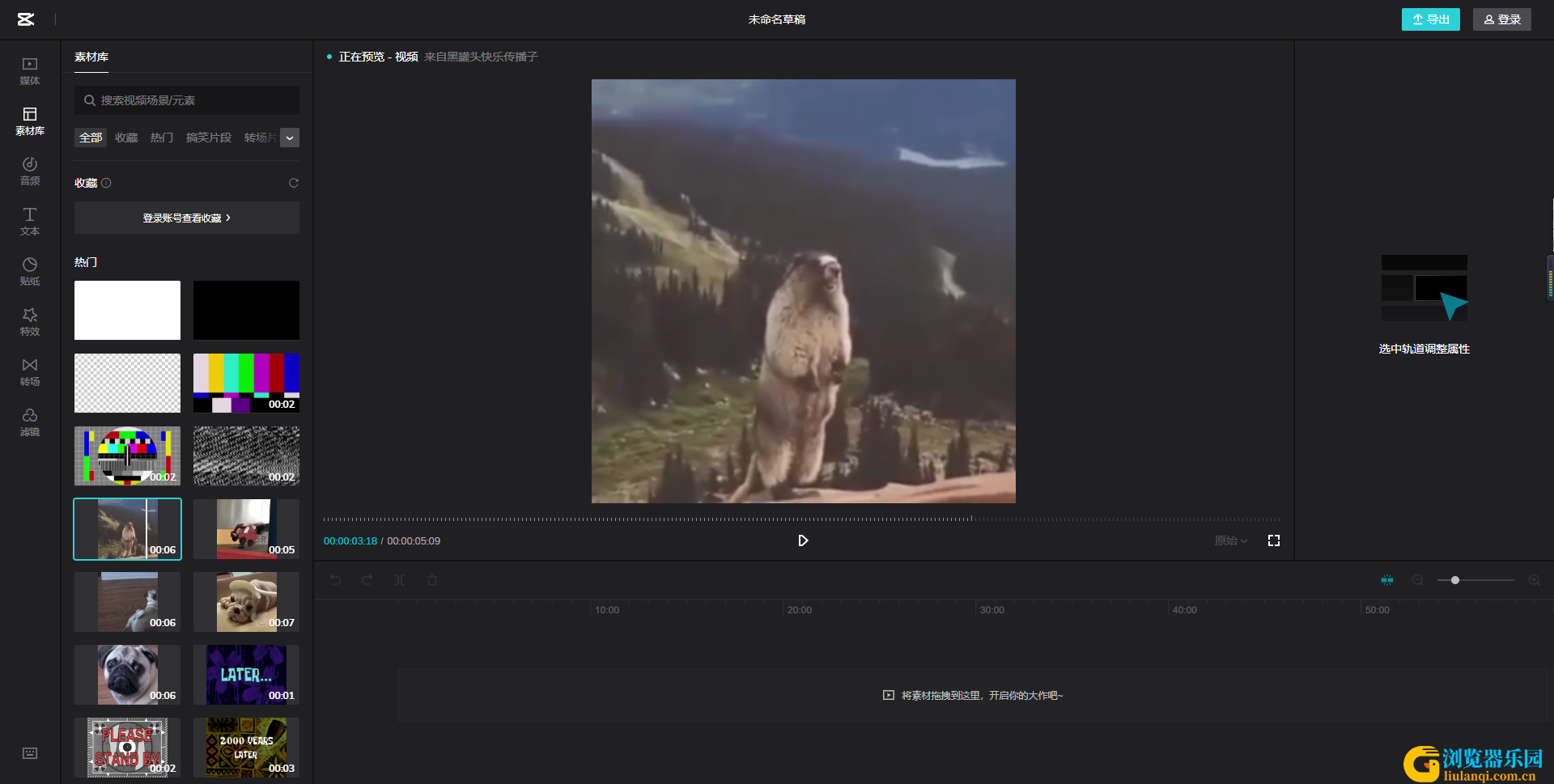Click the undo icon in timeline toolbar
Screen dimensions: 1554x784
coord(336,580)
